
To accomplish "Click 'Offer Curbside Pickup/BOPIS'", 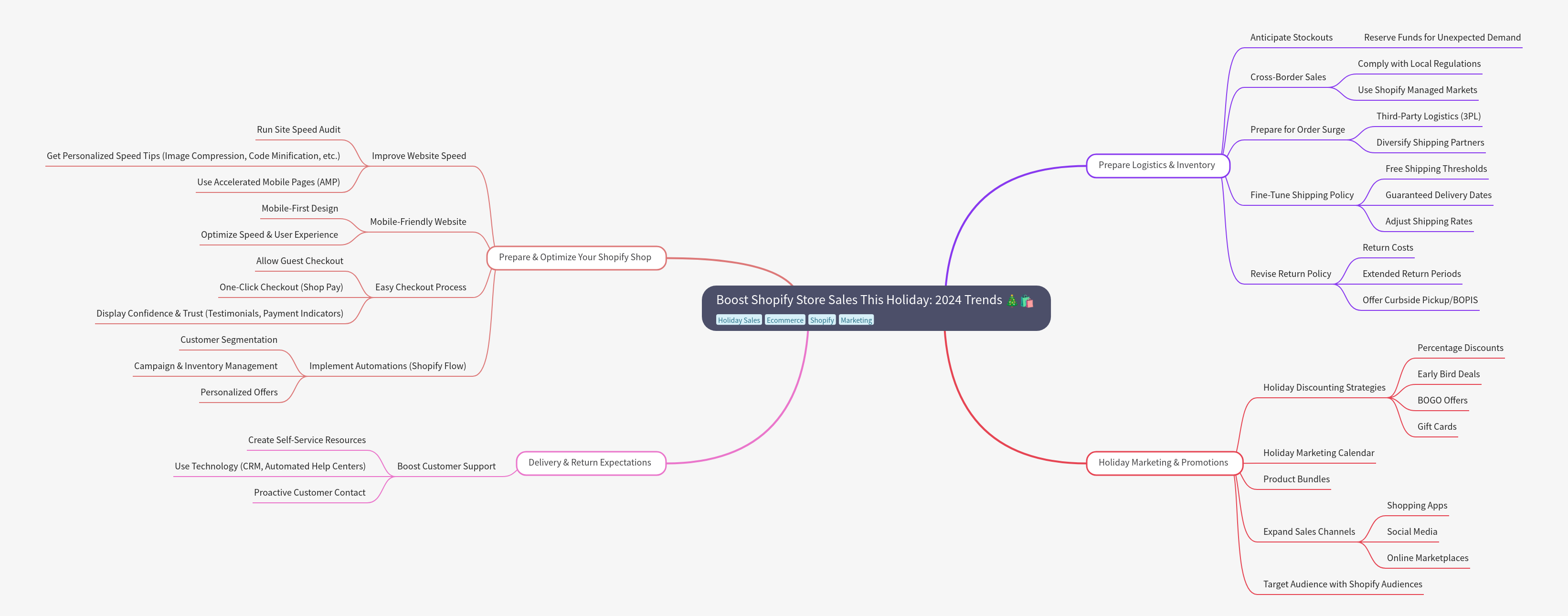I will 1420,300.
